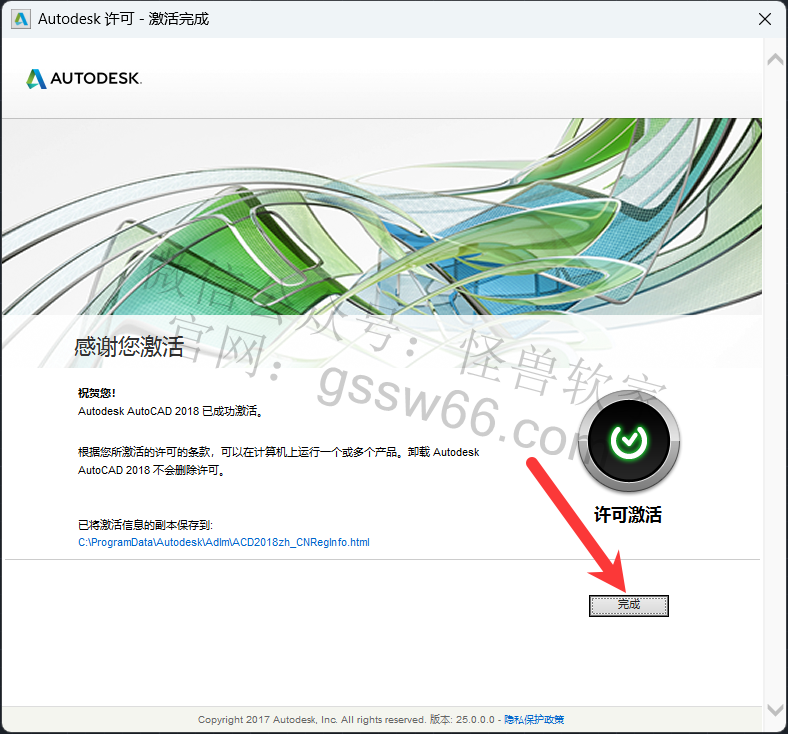The height and width of the screenshot is (734, 788).
Task: Close the Autodesk license dialog
Action: click(765, 19)
